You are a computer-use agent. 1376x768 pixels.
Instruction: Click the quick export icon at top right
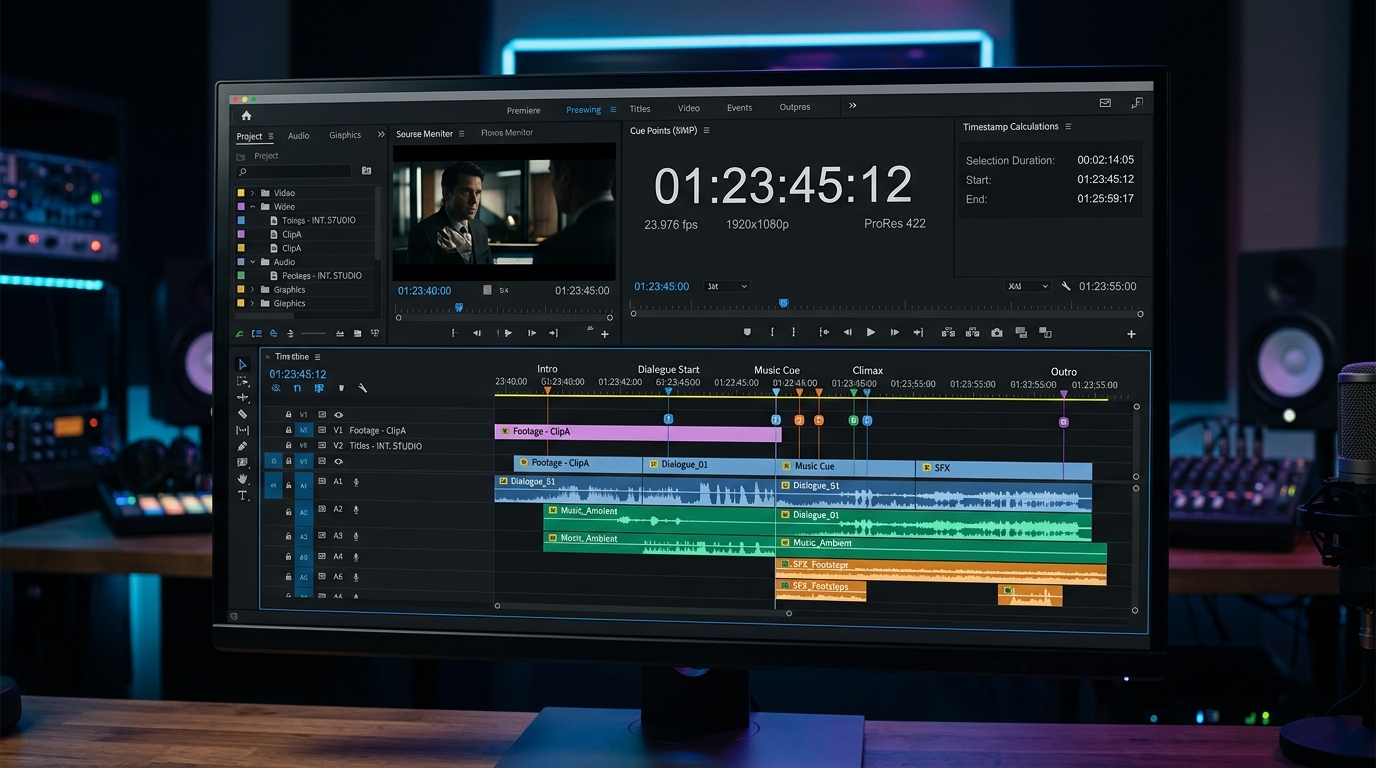1105,103
